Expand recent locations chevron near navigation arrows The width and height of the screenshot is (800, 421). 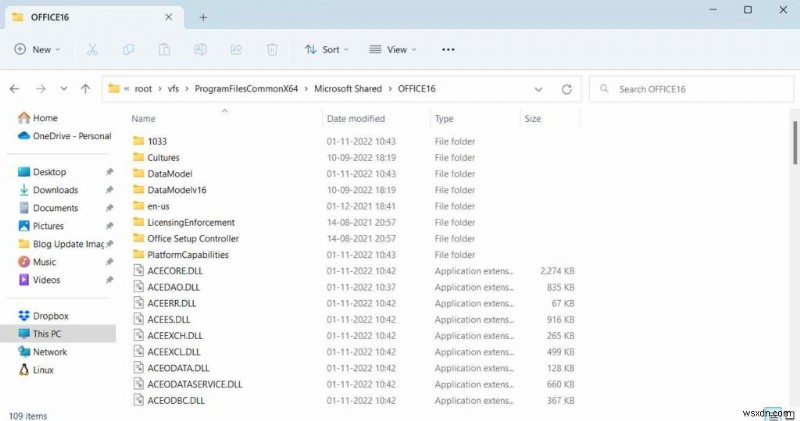point(63,89)
